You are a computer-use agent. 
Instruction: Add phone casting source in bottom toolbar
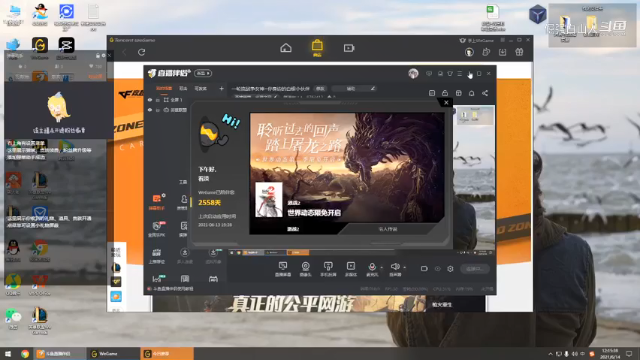pos(328,269)
